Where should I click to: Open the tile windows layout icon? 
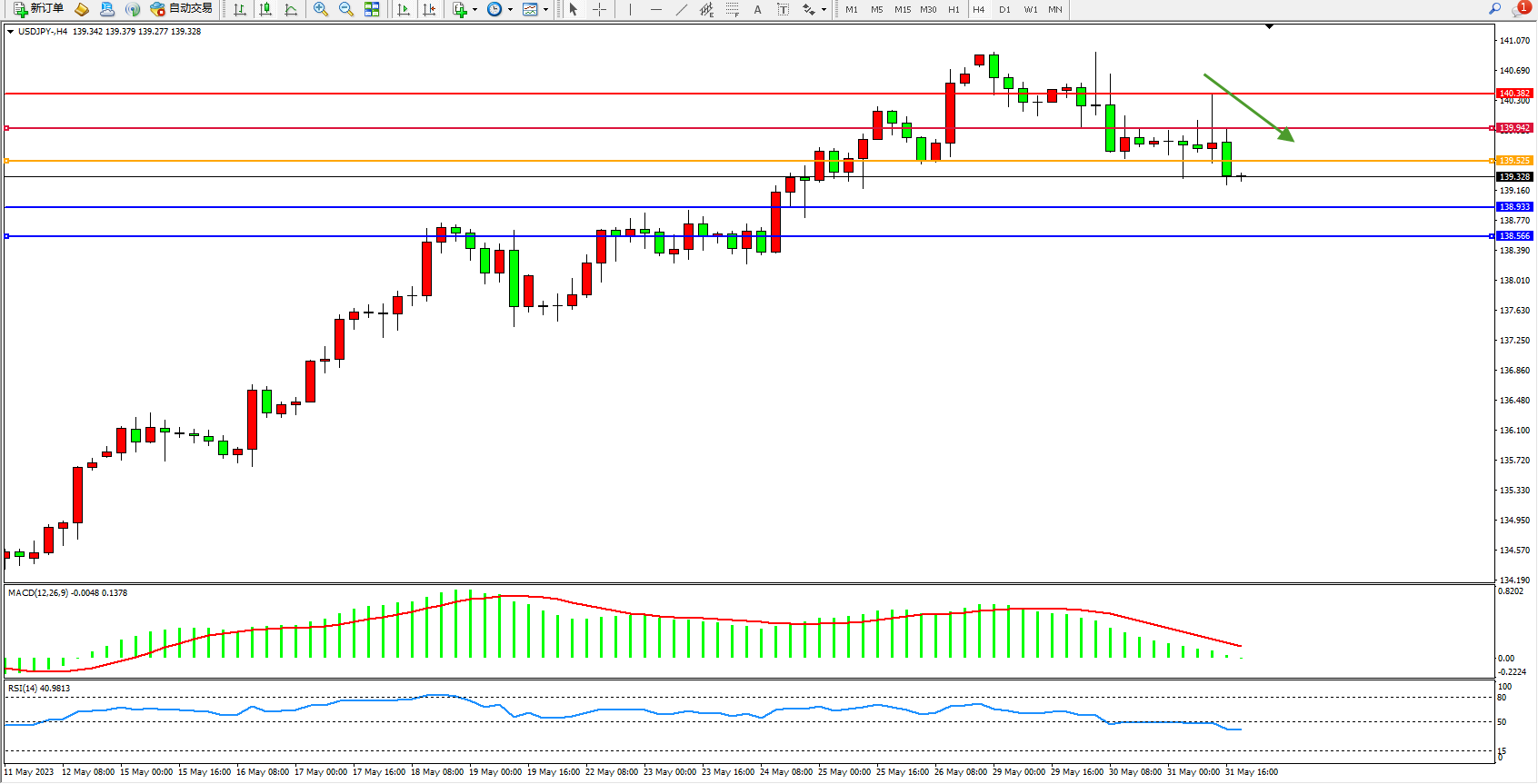coord(372,9)
